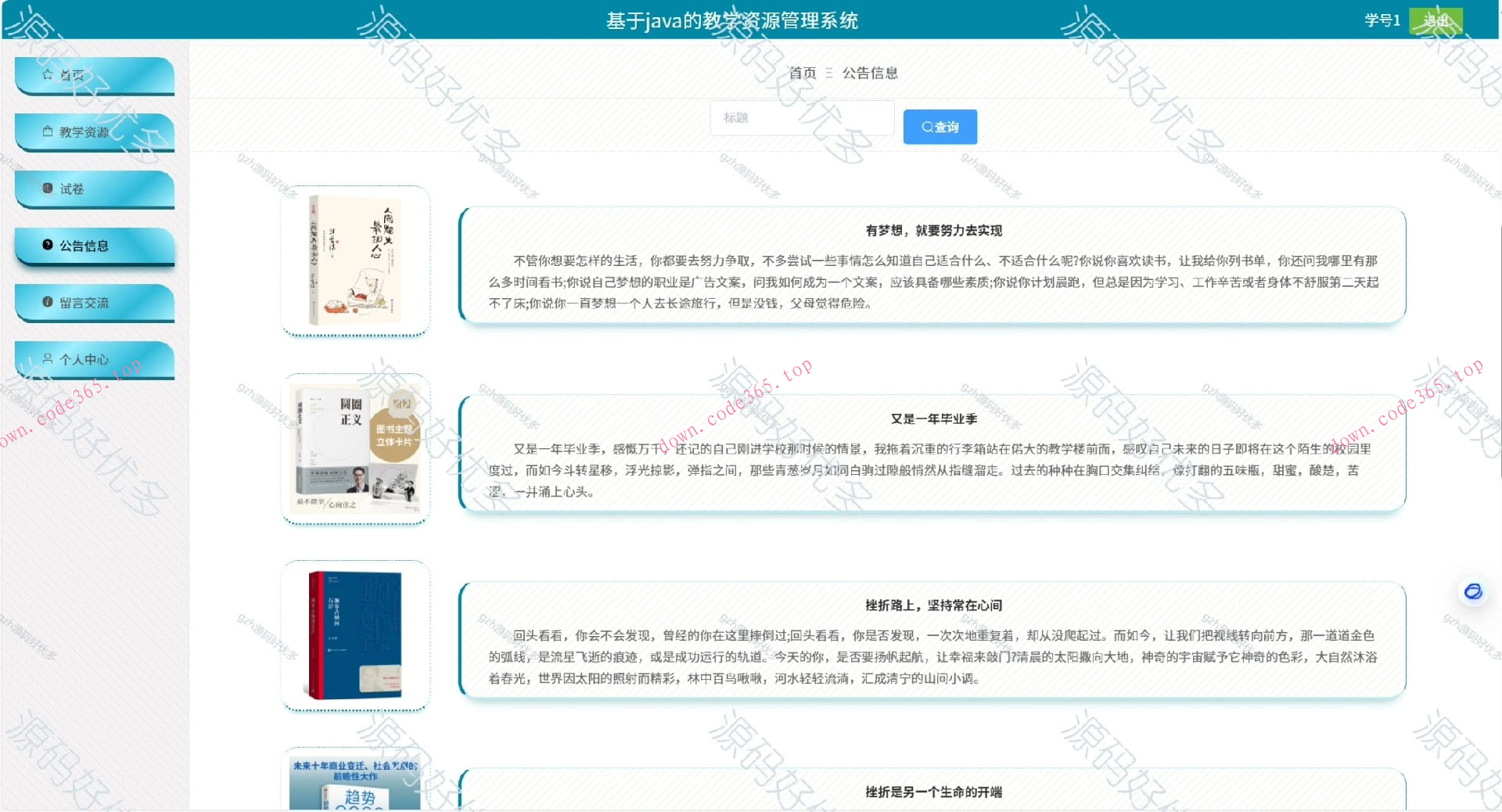Screen dimensions: 1502x812
Task: Select 首页 in the breadcrumb navigation
Action: [803, 73]
